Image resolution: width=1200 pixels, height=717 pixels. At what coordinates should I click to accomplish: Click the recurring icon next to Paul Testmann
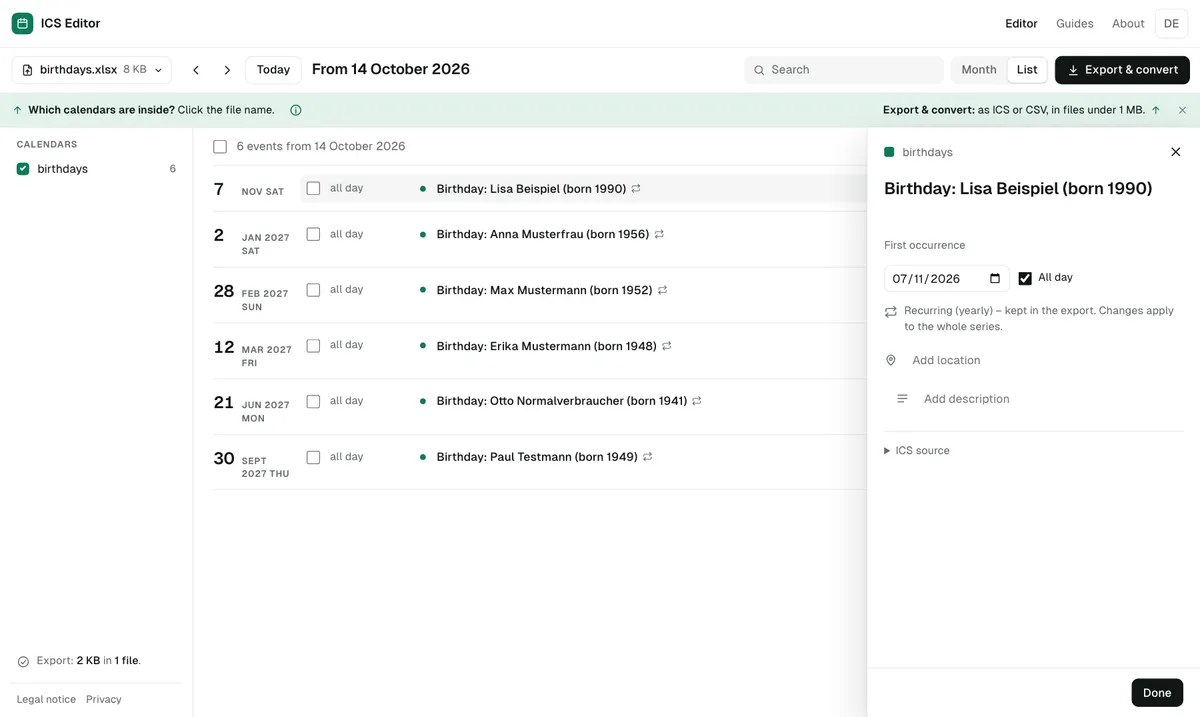pos(648,457)
